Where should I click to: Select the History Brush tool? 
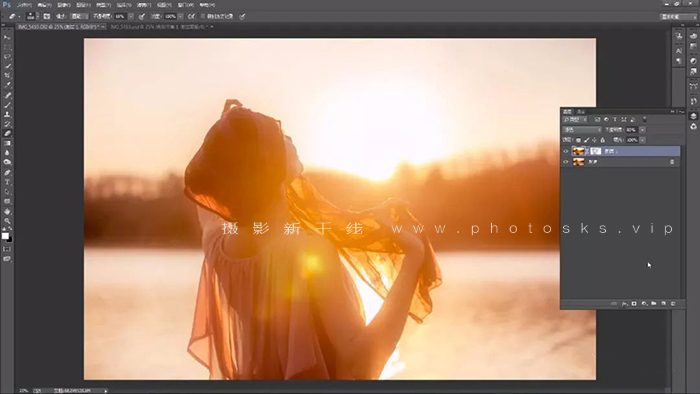point(7,124)
